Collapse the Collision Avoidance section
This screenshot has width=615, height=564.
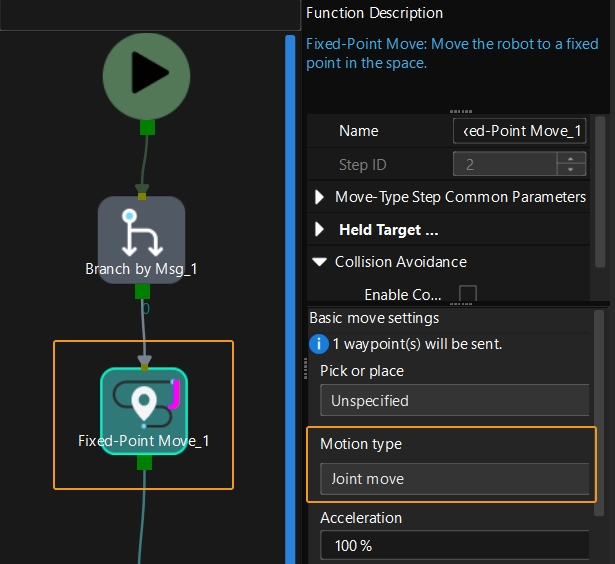(x=320, y=262)
